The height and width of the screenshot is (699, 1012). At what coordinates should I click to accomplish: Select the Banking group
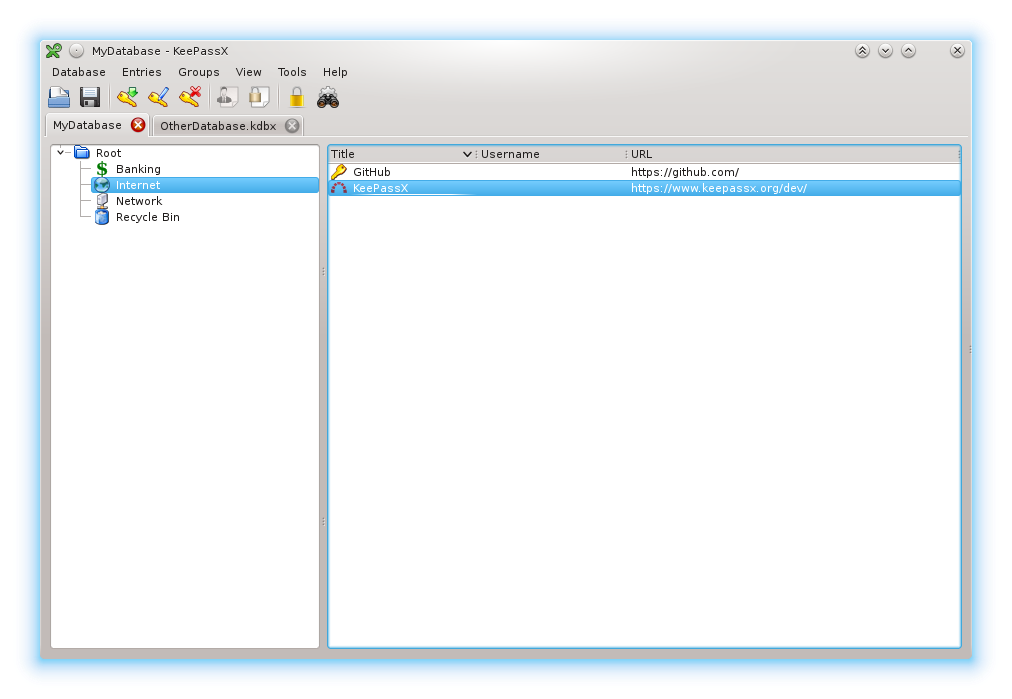click(x=137, y=169)
